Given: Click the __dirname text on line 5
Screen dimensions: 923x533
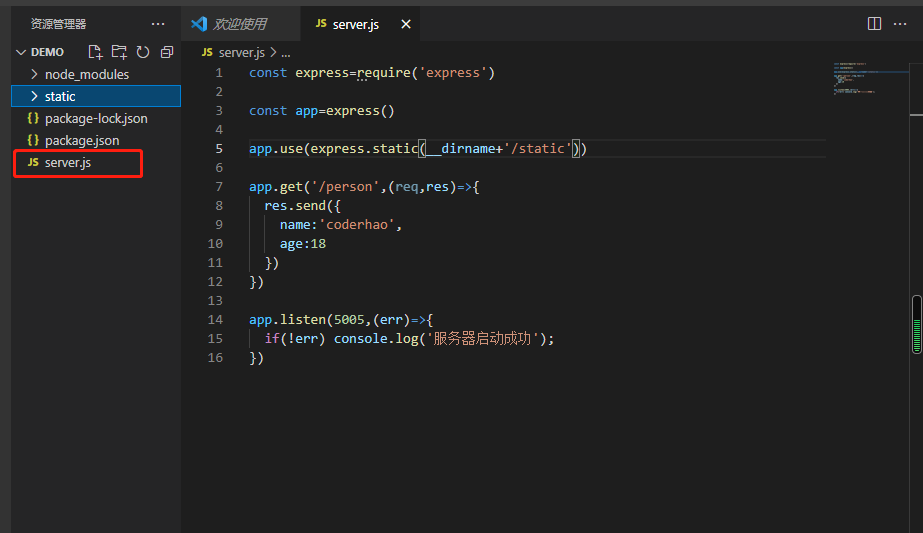Looking at the screenshot, I should (461, 148).
